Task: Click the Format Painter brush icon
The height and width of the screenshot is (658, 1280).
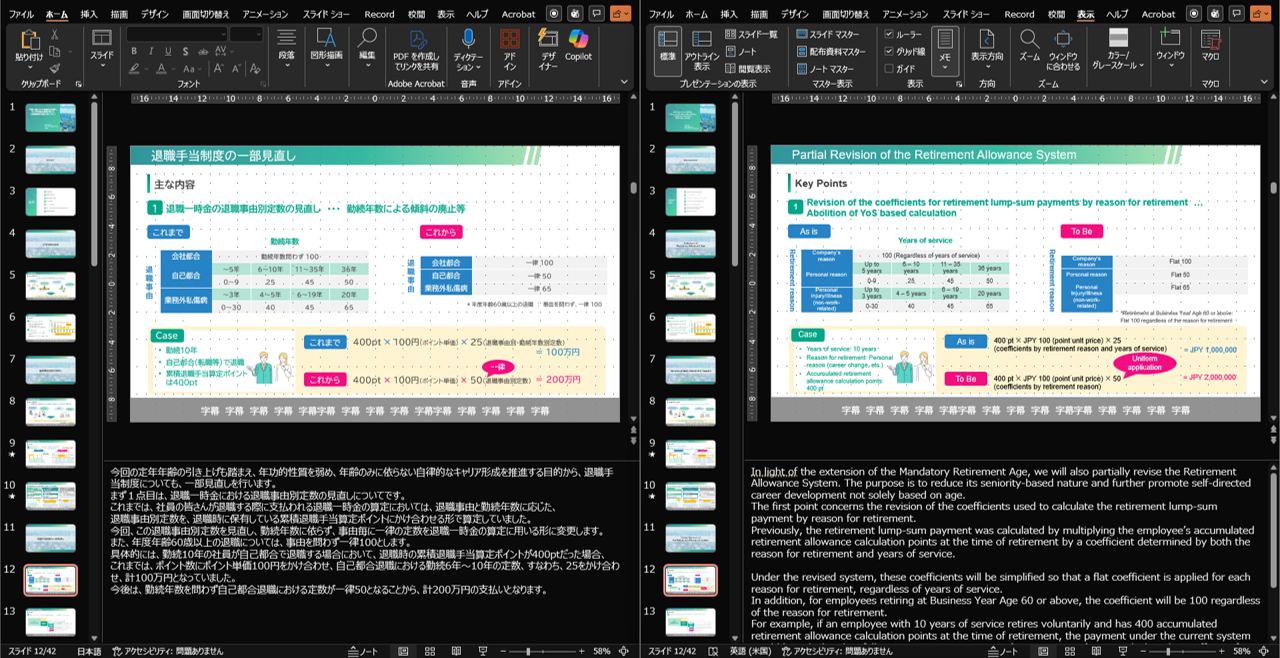Action: (55, 67)
